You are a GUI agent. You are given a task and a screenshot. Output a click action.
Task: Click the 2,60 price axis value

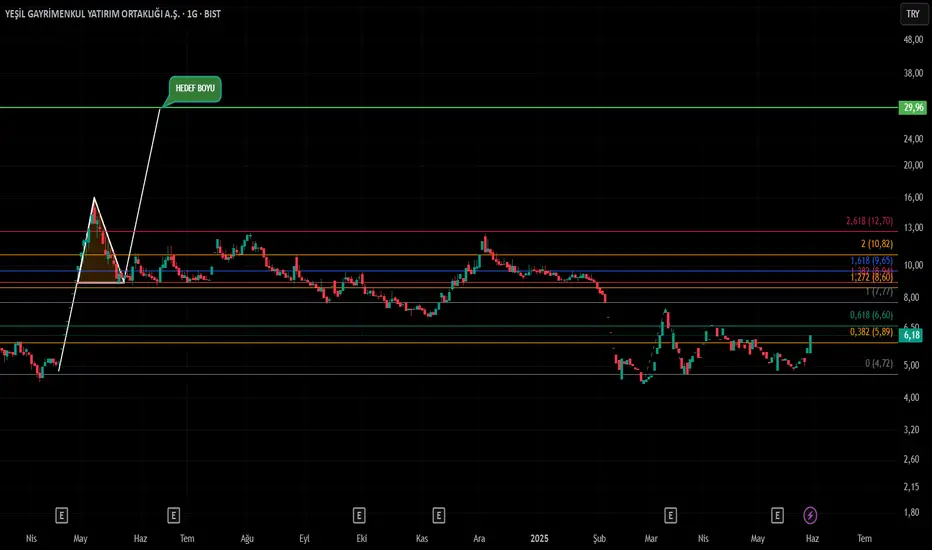pos(911,459)
